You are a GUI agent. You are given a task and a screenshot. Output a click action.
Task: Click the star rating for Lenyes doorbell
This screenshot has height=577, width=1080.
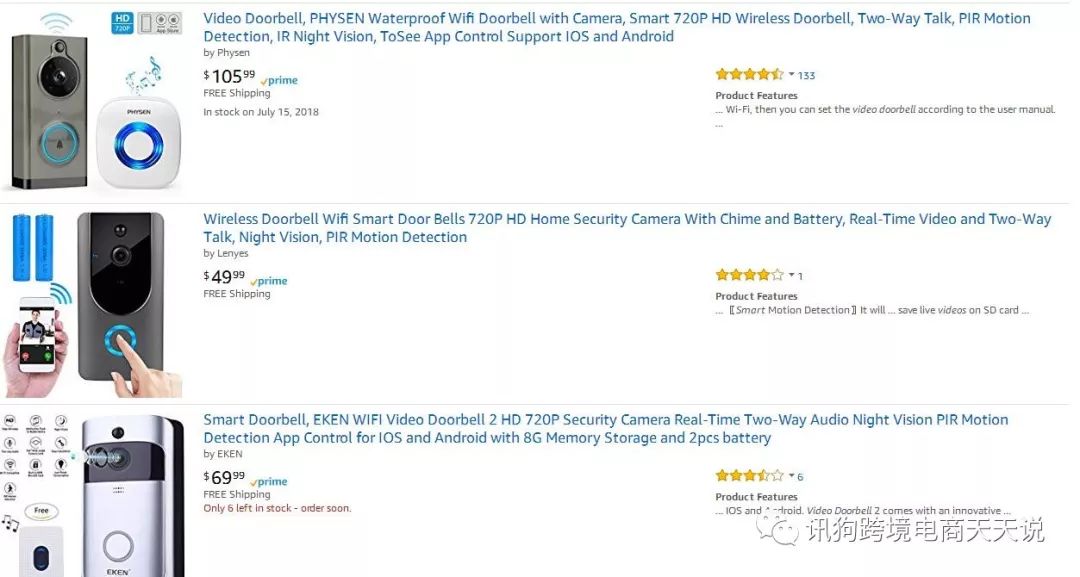[749, 275]
